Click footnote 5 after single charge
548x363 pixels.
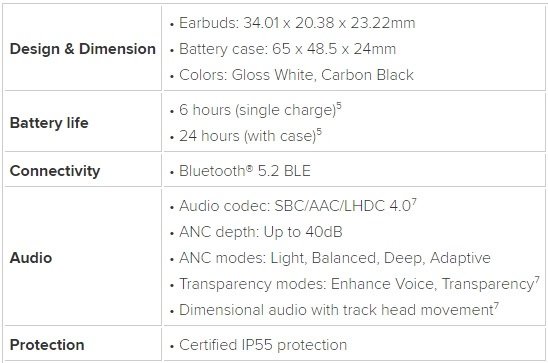coord(339,106)
